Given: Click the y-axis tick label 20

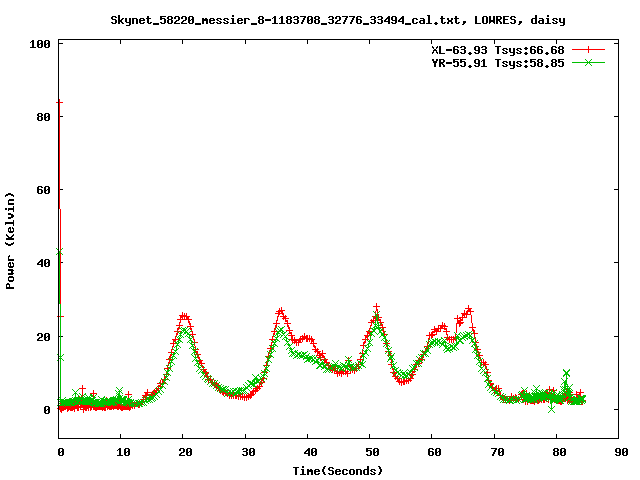Looking at the screenshot, I should point(44,337).
